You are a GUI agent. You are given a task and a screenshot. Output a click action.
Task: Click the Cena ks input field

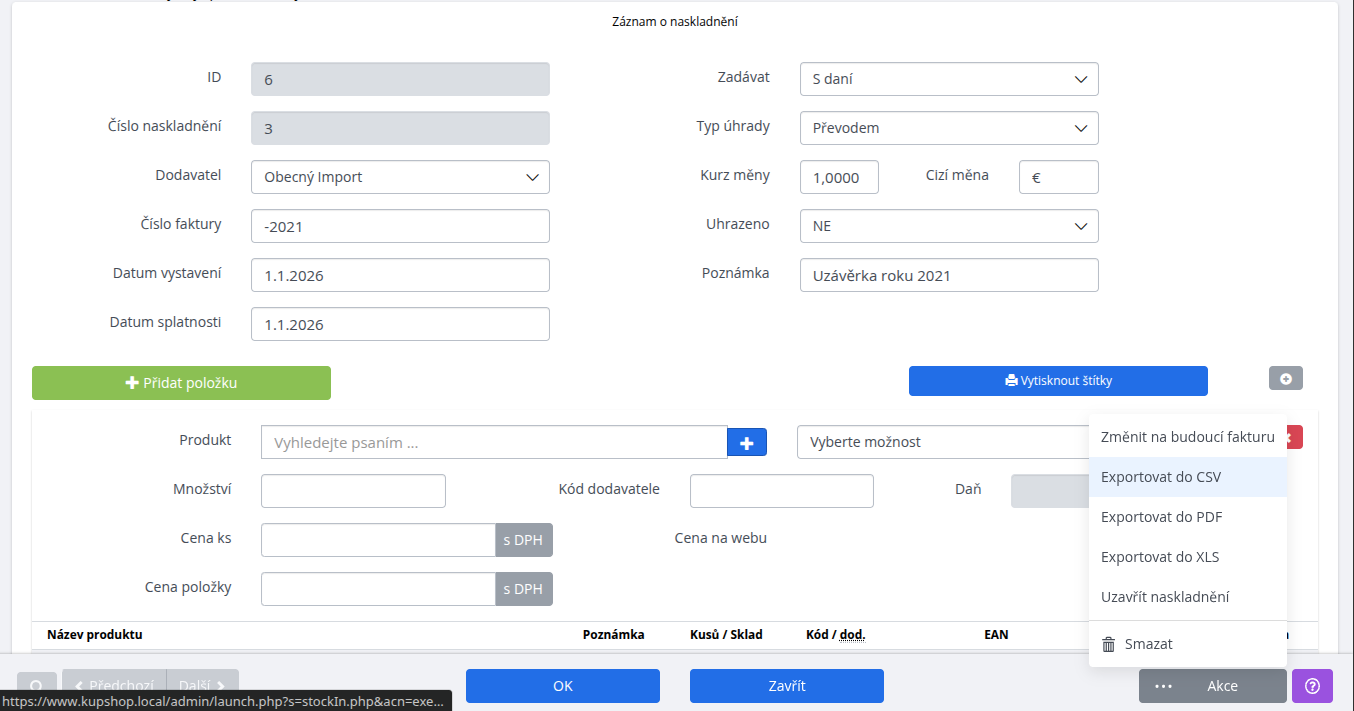(378, 540)
